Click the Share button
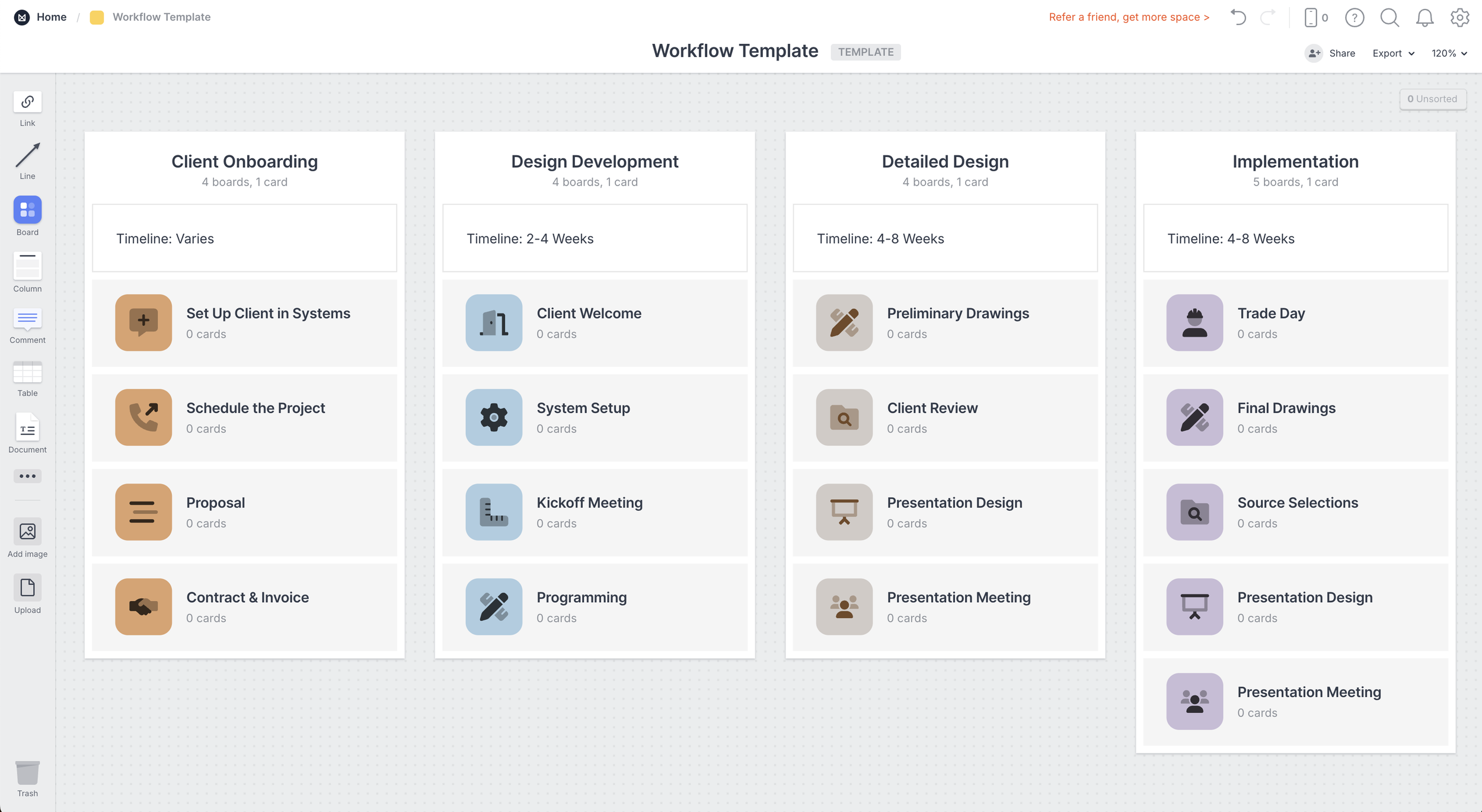This screenshot has height=812, width=1482. point(1330,53)
